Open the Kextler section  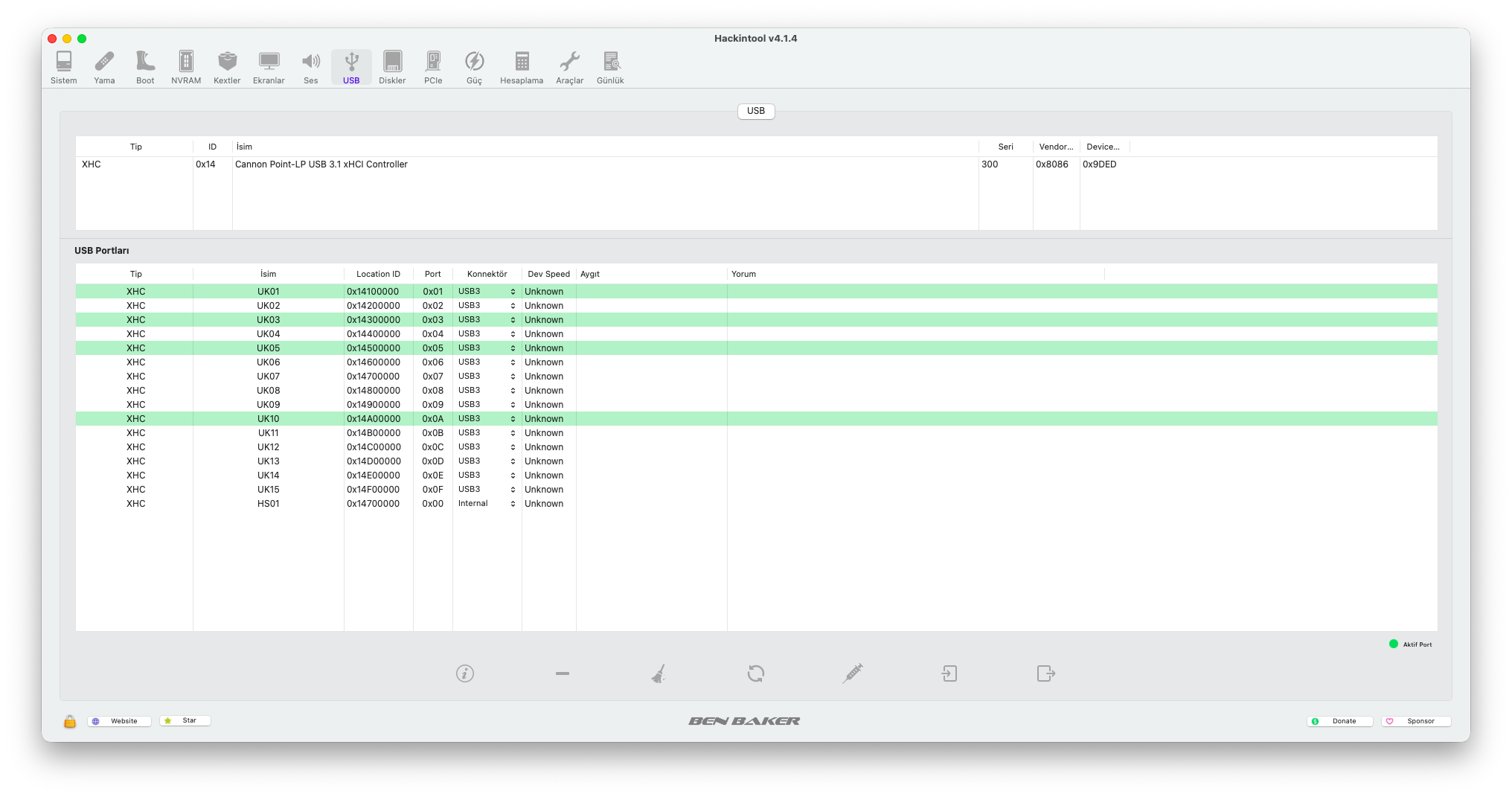pos(227,68)
